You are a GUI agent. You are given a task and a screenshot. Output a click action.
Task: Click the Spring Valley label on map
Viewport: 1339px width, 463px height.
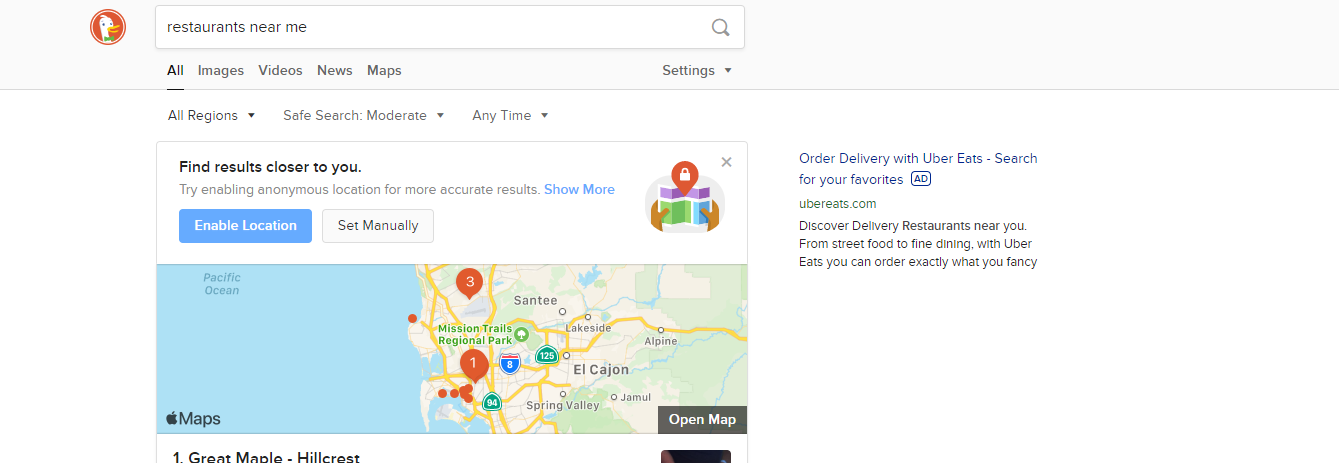click(562, 405)
